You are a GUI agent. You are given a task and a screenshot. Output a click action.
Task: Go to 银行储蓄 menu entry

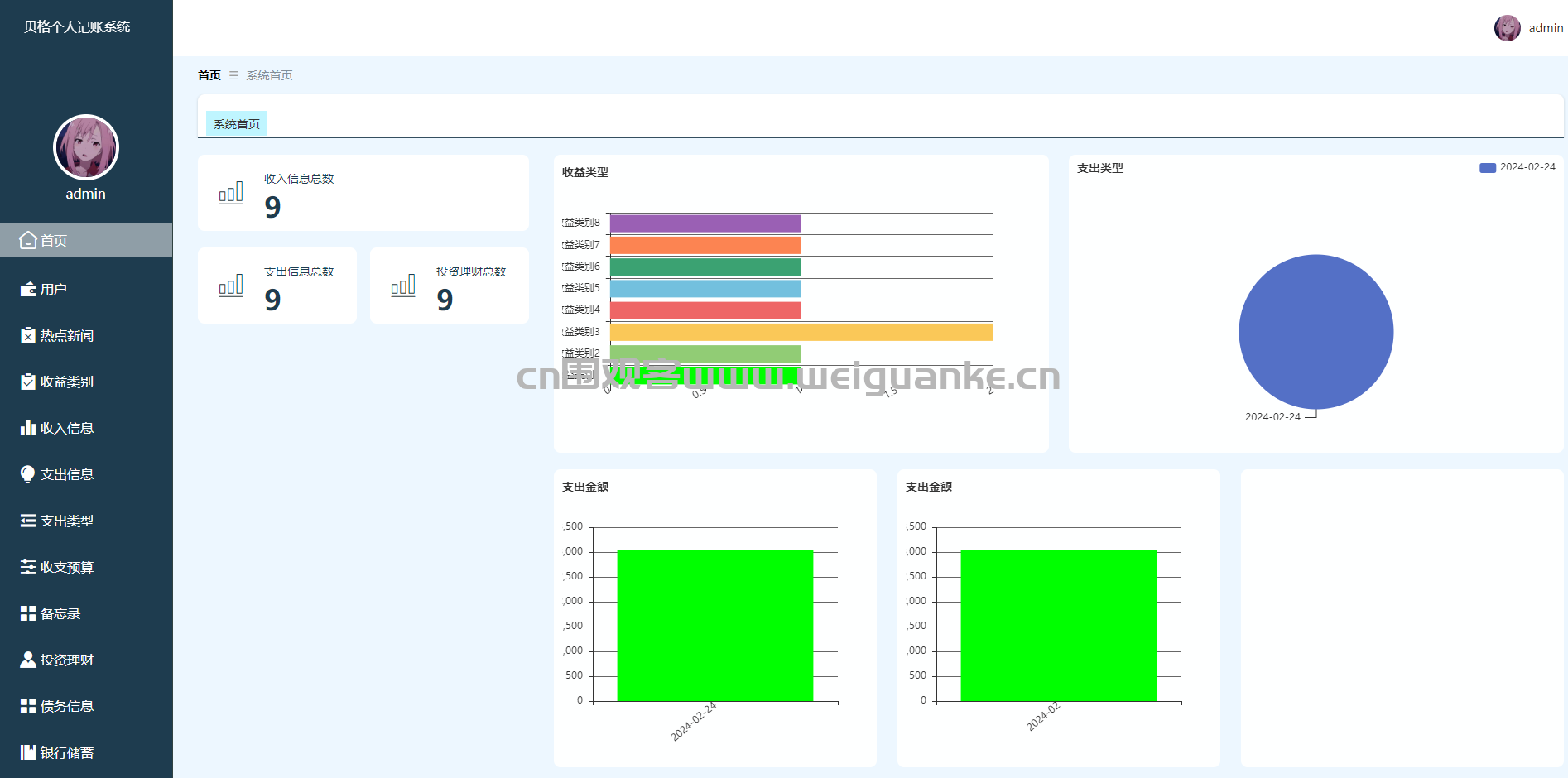(x=86, y=752)
